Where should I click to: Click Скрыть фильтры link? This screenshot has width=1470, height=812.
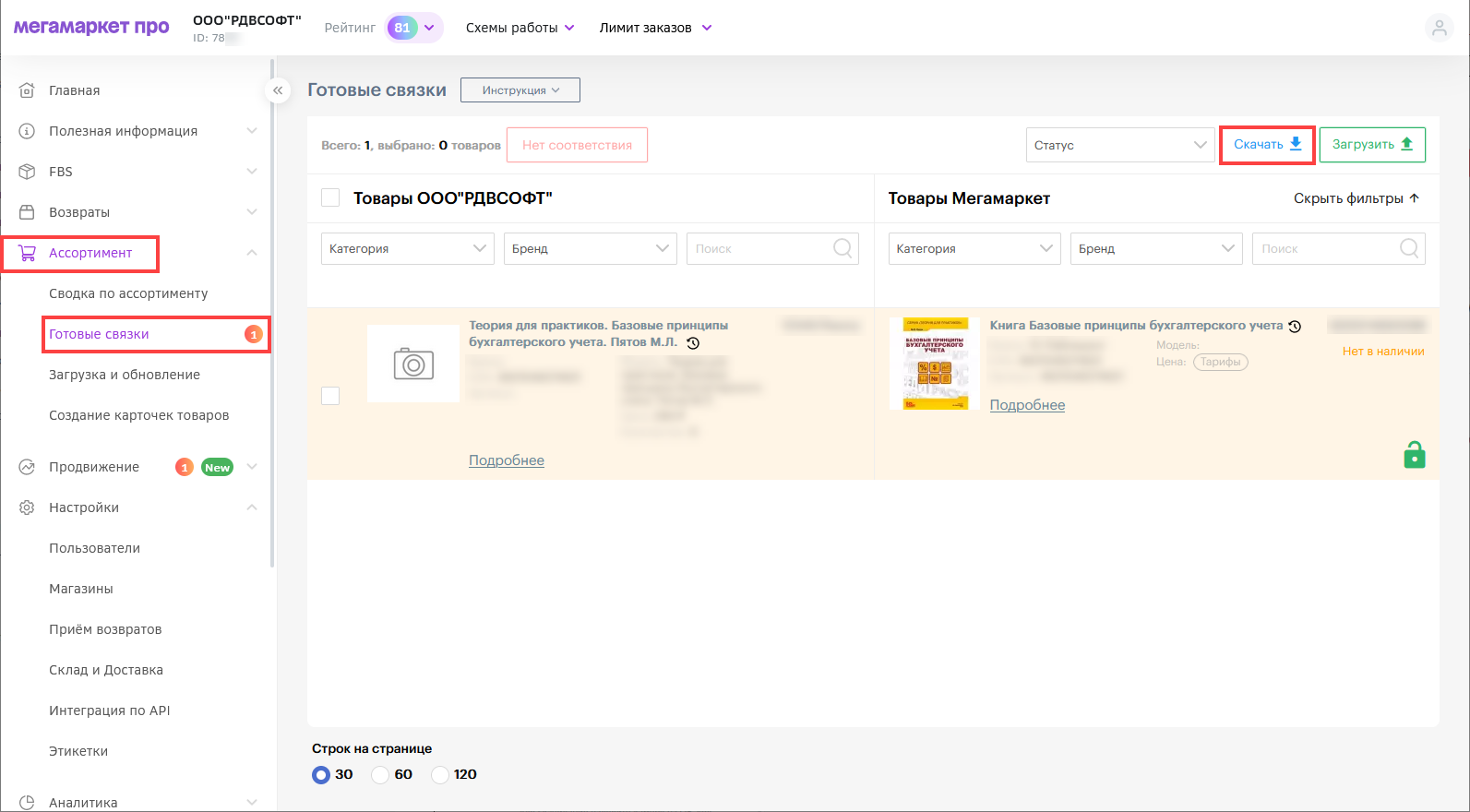(1356, 198)
